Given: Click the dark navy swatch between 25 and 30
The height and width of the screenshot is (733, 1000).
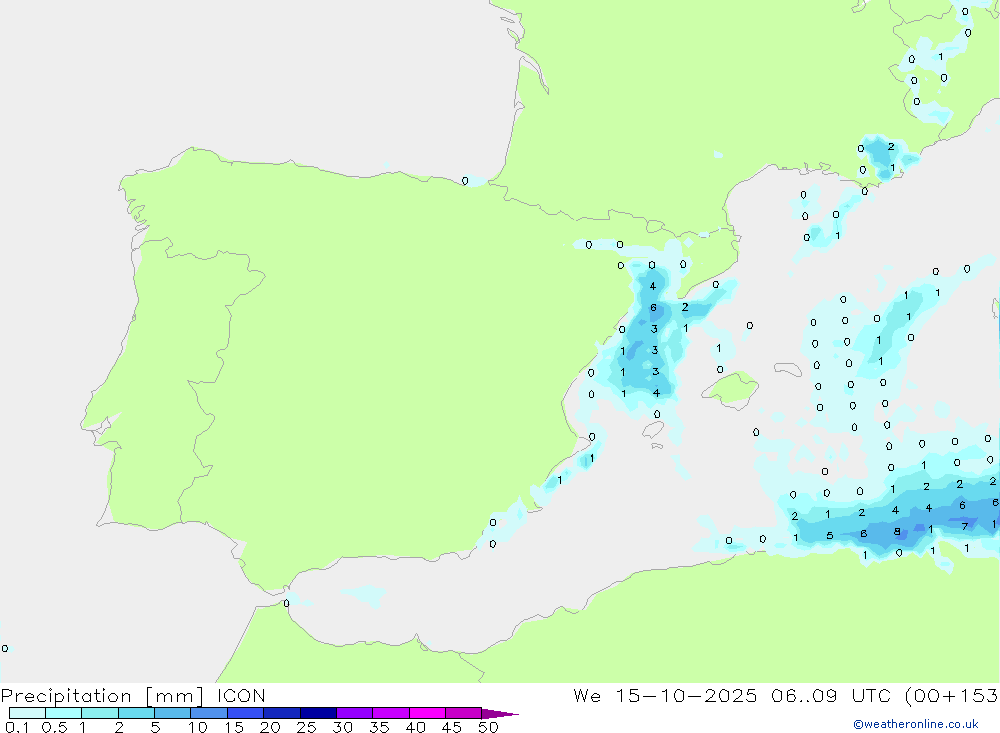Looking at the screenshot, I should (x=318, y=713).
